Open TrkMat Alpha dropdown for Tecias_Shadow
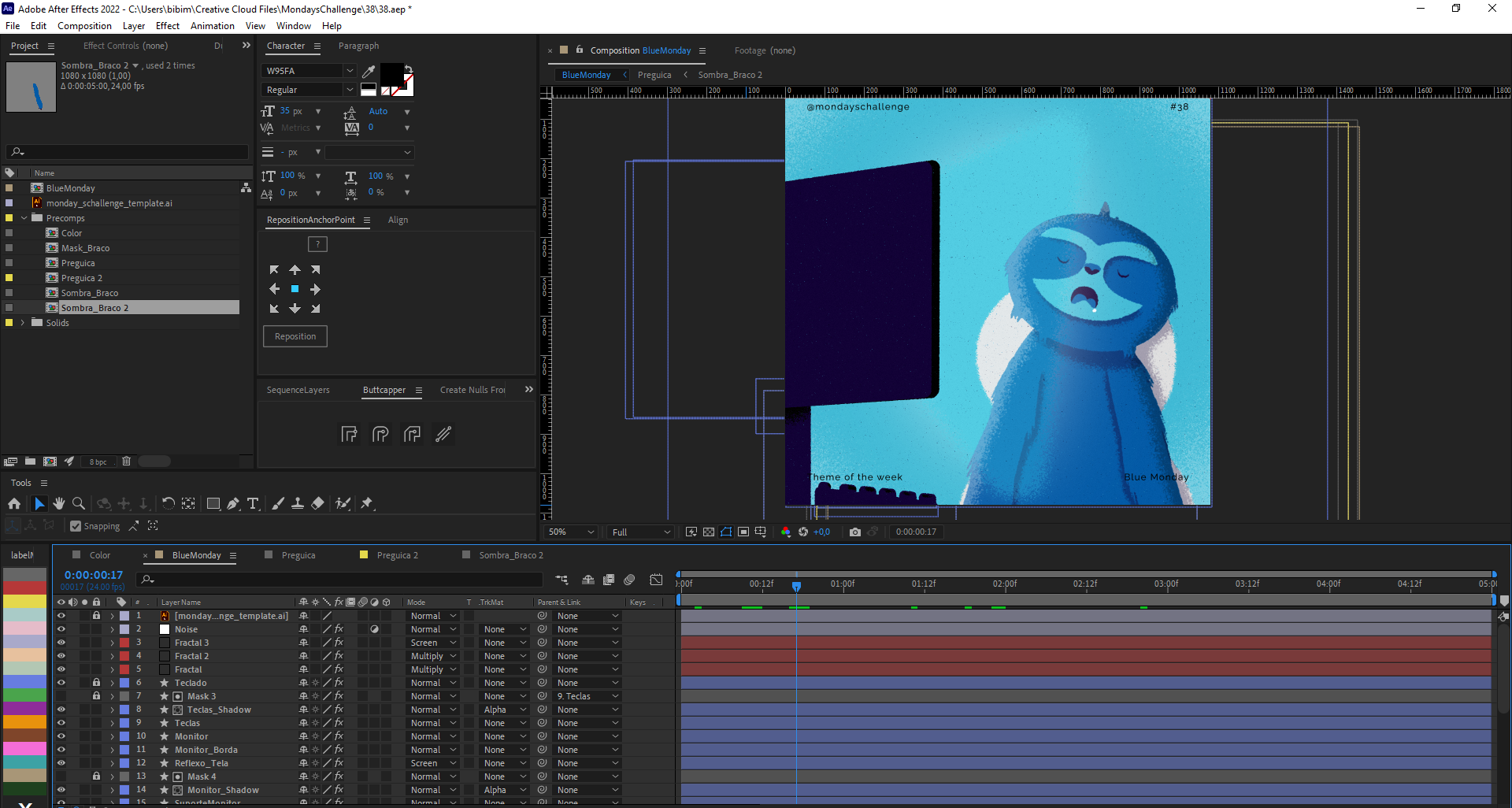The width and height of the screenshot is (1512, 808). tap(505, 710)
